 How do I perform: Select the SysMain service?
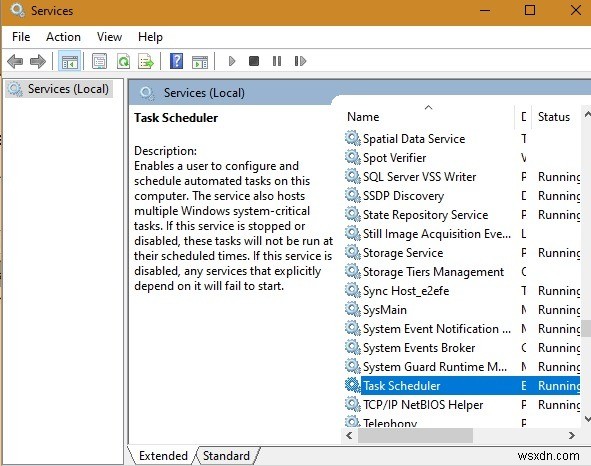pos(385,310)
